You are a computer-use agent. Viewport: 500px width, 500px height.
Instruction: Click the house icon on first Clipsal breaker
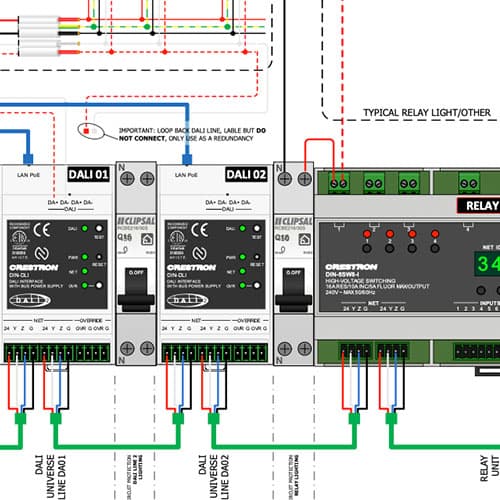tap(147, 239)
